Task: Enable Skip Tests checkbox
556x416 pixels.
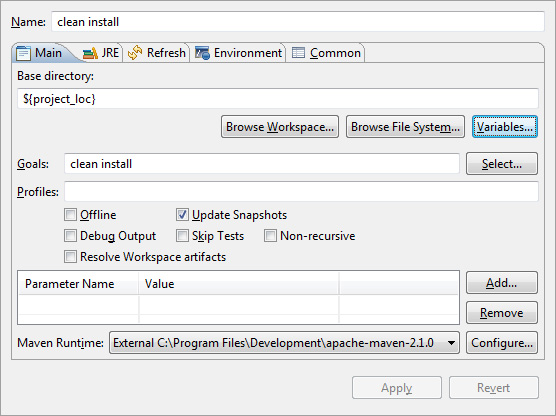Action: point(182,235)
